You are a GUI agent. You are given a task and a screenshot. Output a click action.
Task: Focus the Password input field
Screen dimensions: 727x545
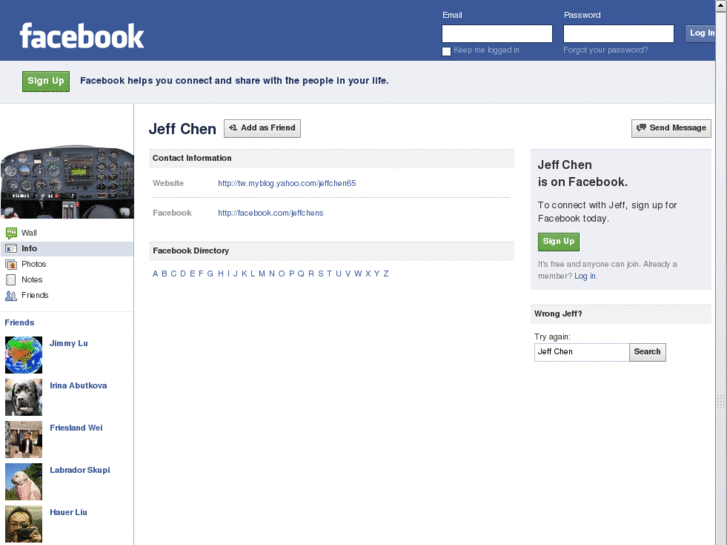pyautogui.click(x=619, y=34)
